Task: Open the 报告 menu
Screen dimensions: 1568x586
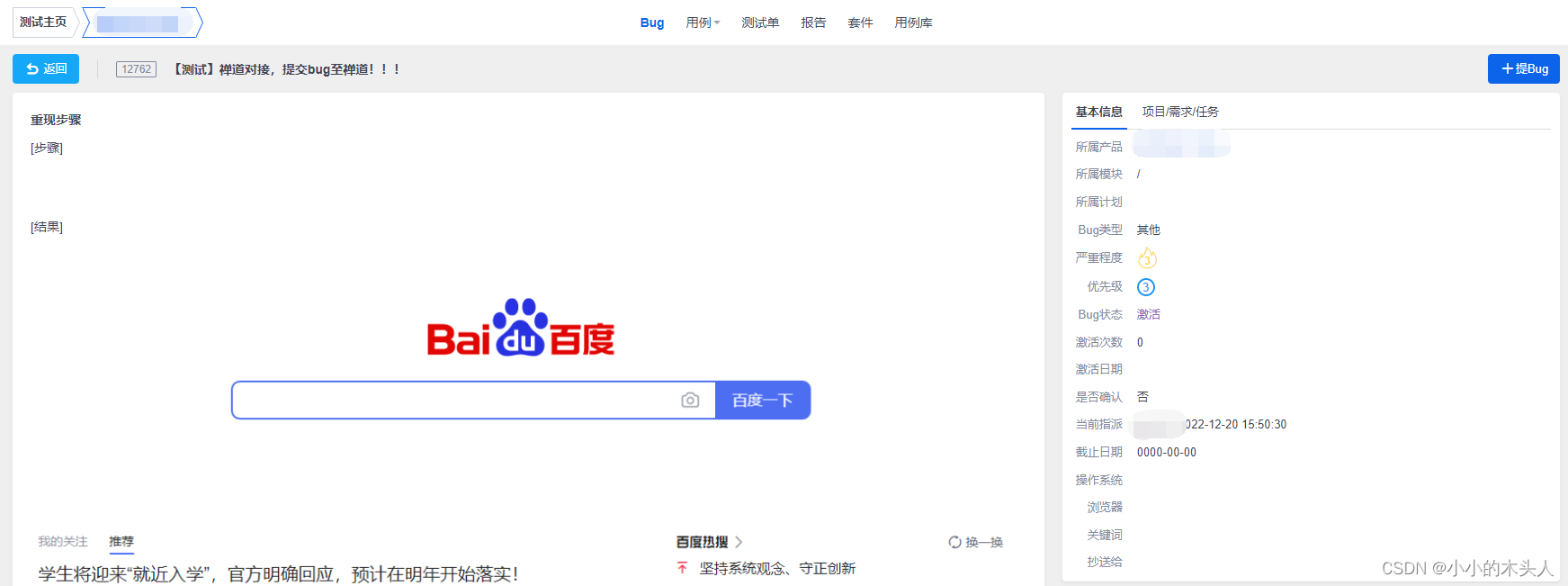Action: pyautogui.click(x=813, y=23)
